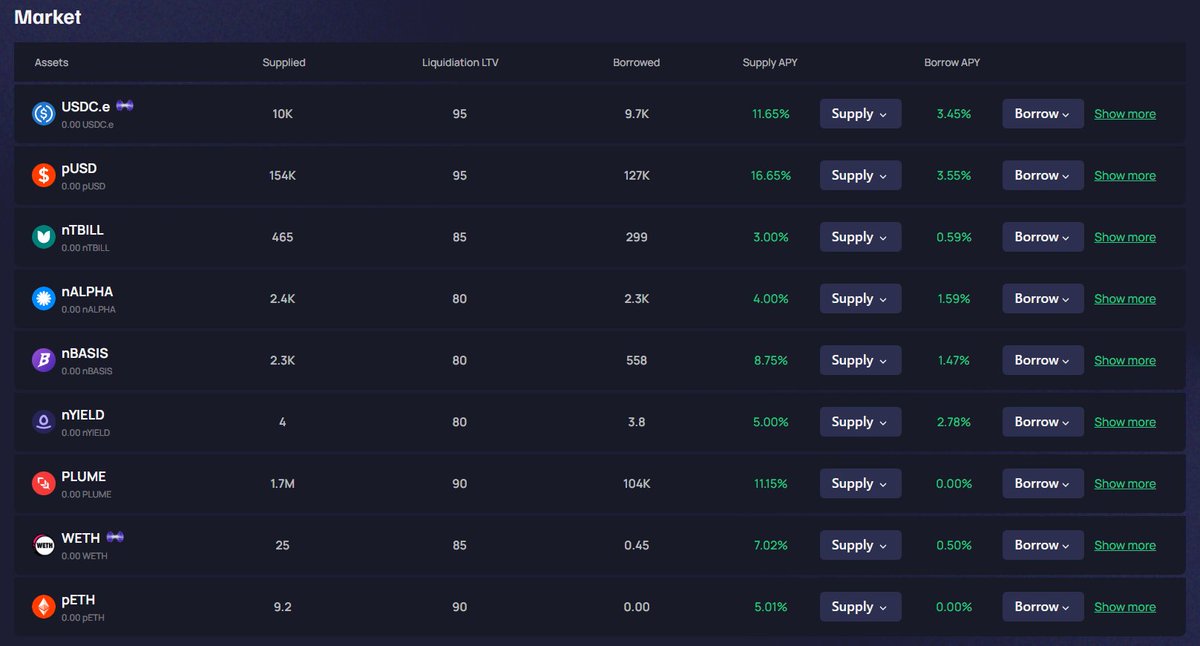Click the 8.75% supply APY for nBASIS
Image resolution: width=1200 pixels, height=646 pixels.
point(771,361)
